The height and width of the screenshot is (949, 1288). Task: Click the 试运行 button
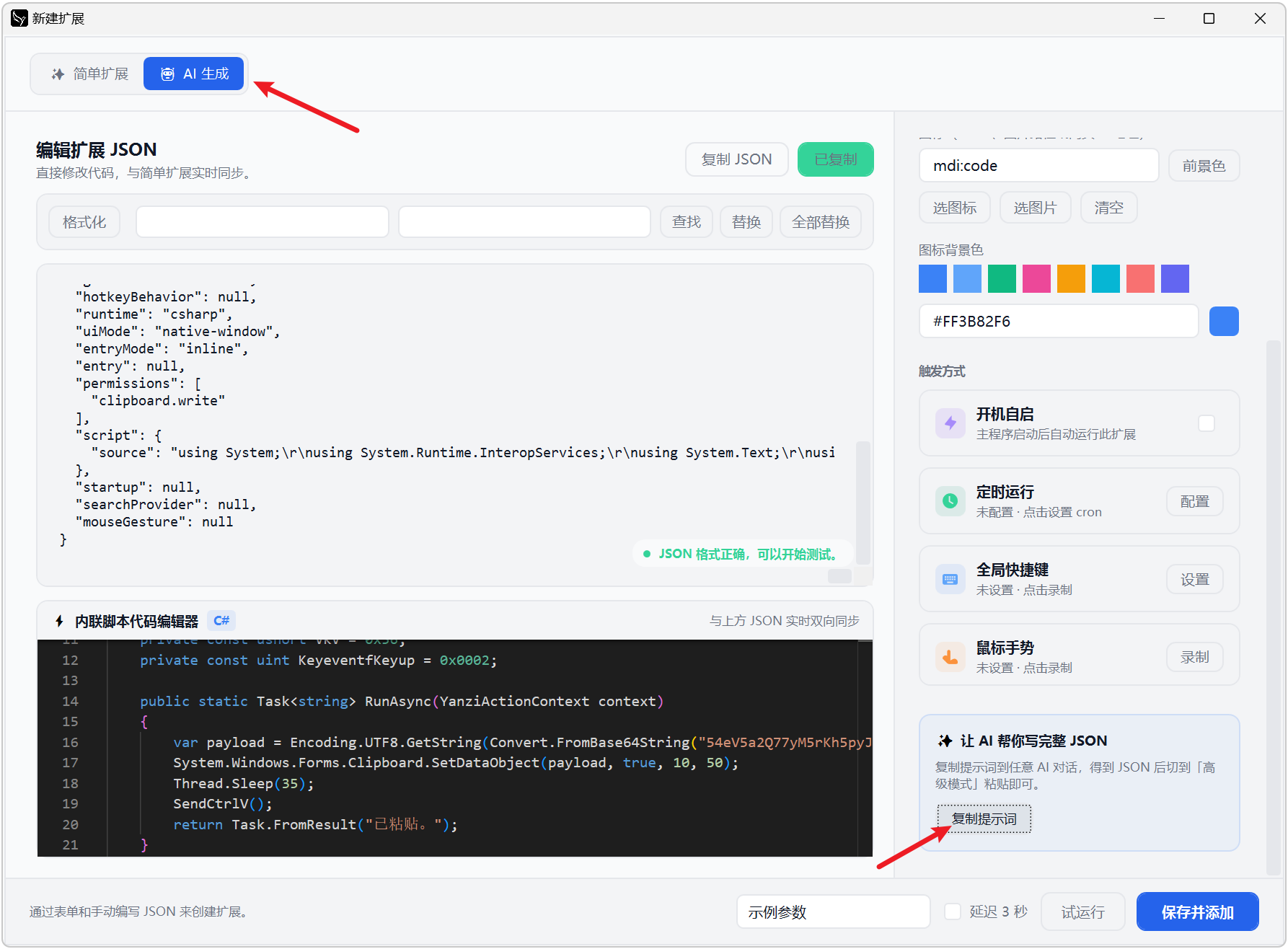pos(1082,912)
